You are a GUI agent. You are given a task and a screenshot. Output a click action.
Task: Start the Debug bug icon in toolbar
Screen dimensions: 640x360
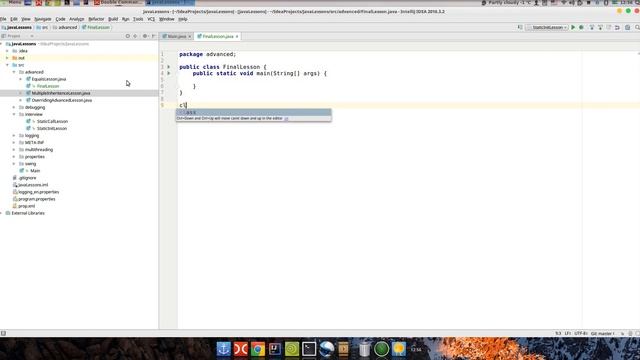pos(581,27)
